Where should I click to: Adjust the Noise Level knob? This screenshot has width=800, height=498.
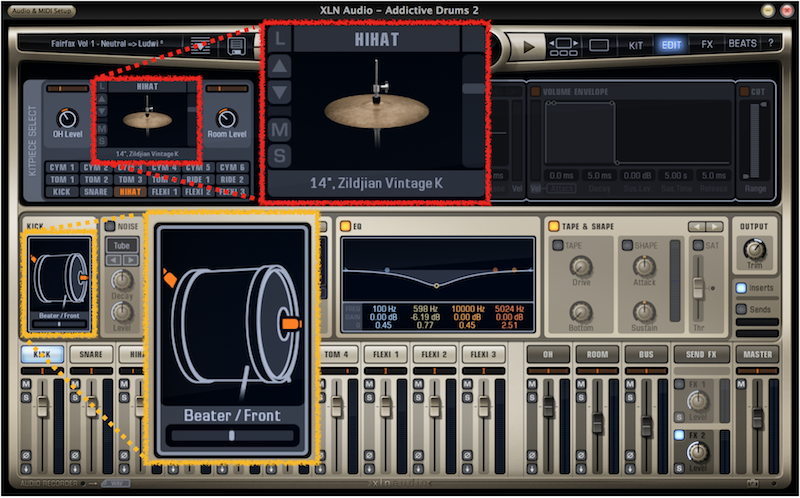click(122, 312)
